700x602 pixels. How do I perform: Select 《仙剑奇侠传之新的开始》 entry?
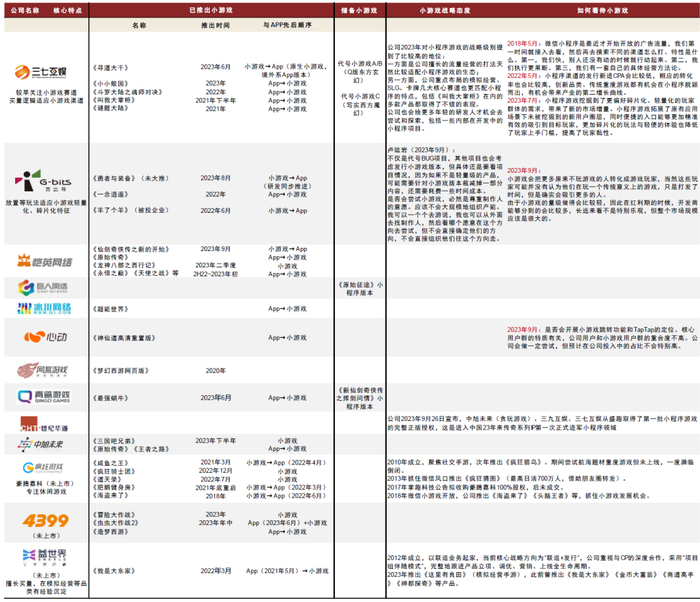pos(131,249)
